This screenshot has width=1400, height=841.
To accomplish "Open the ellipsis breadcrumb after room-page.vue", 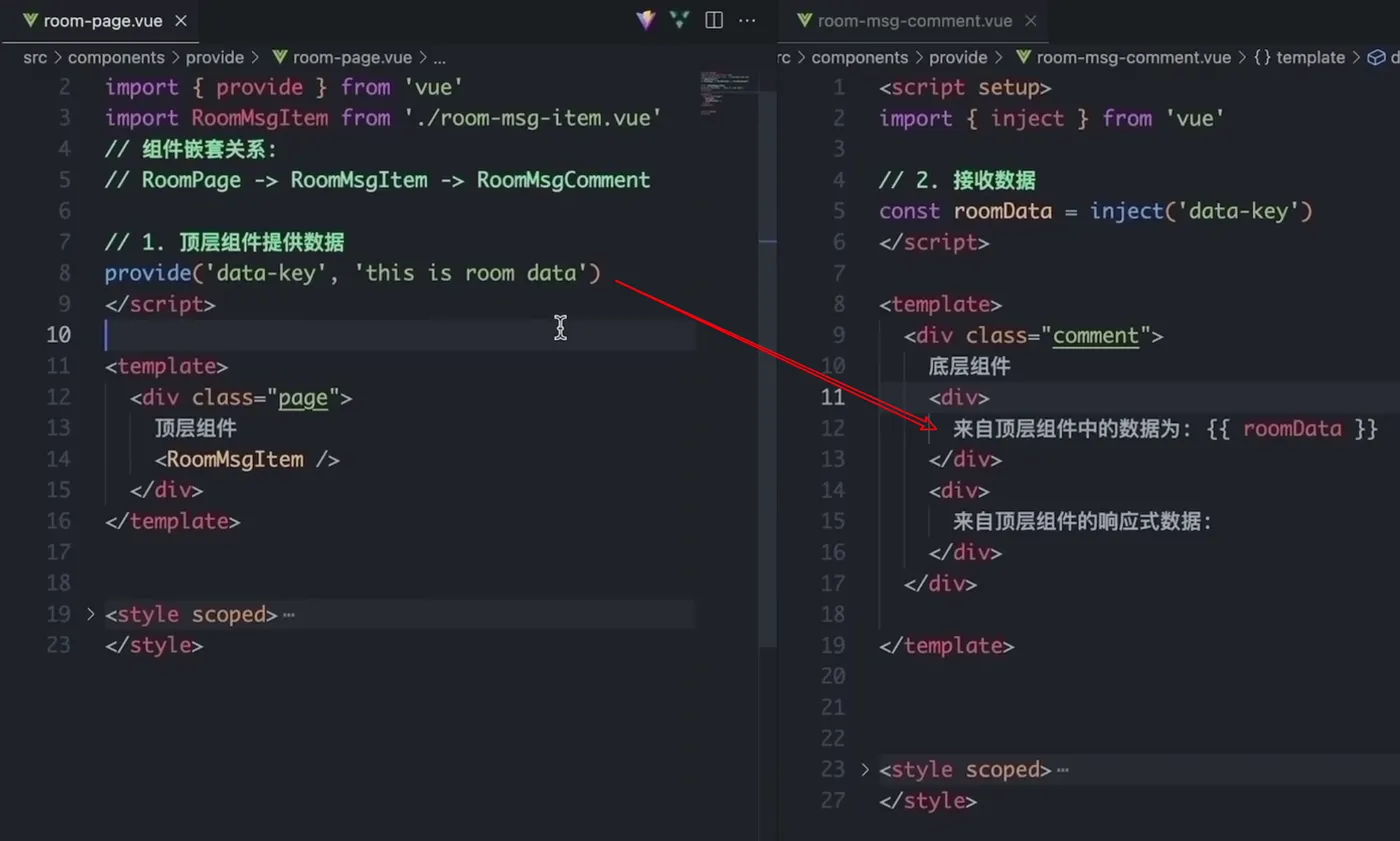I will point(440,58).
